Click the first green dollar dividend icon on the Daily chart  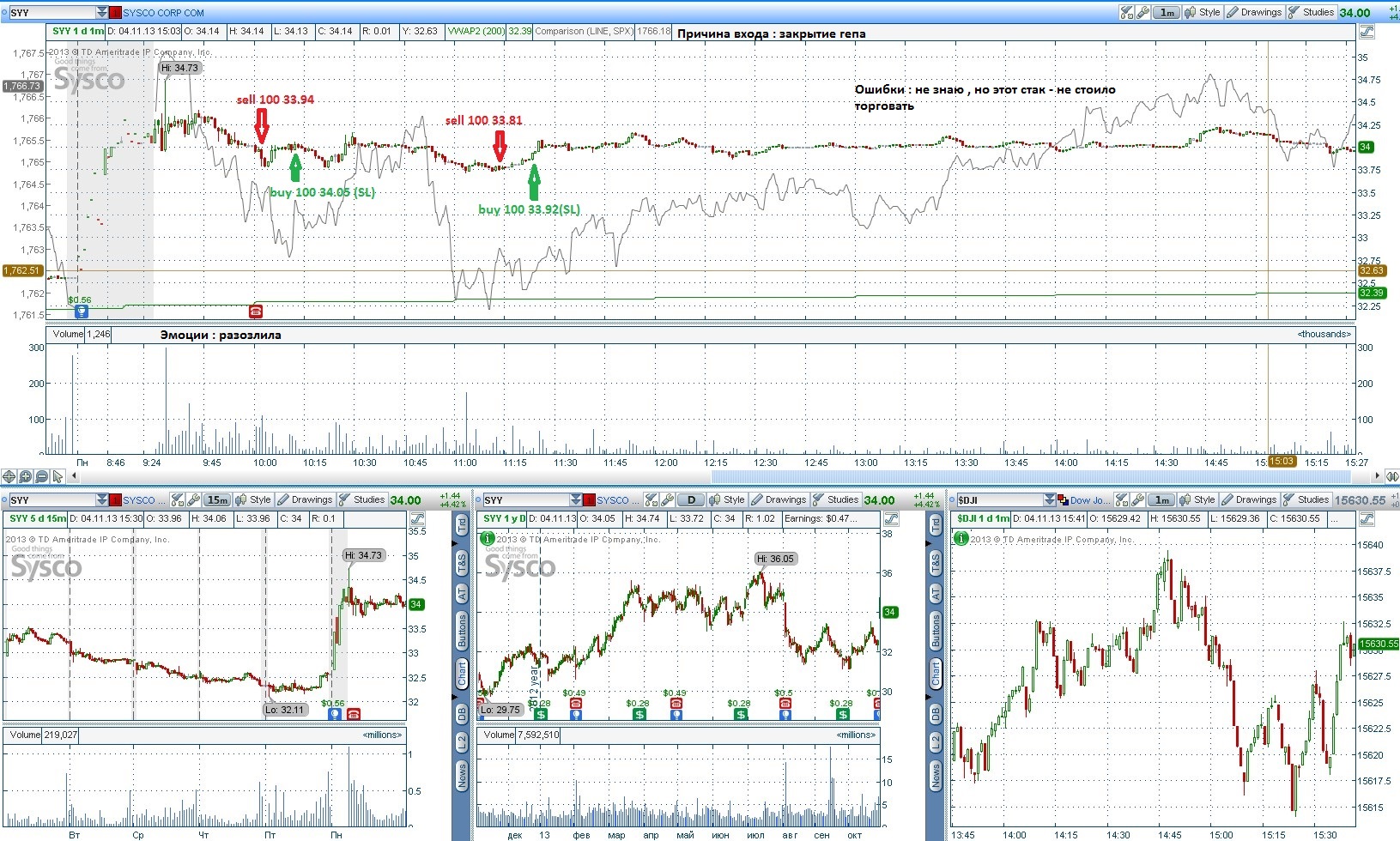click(x=541, y=714)
